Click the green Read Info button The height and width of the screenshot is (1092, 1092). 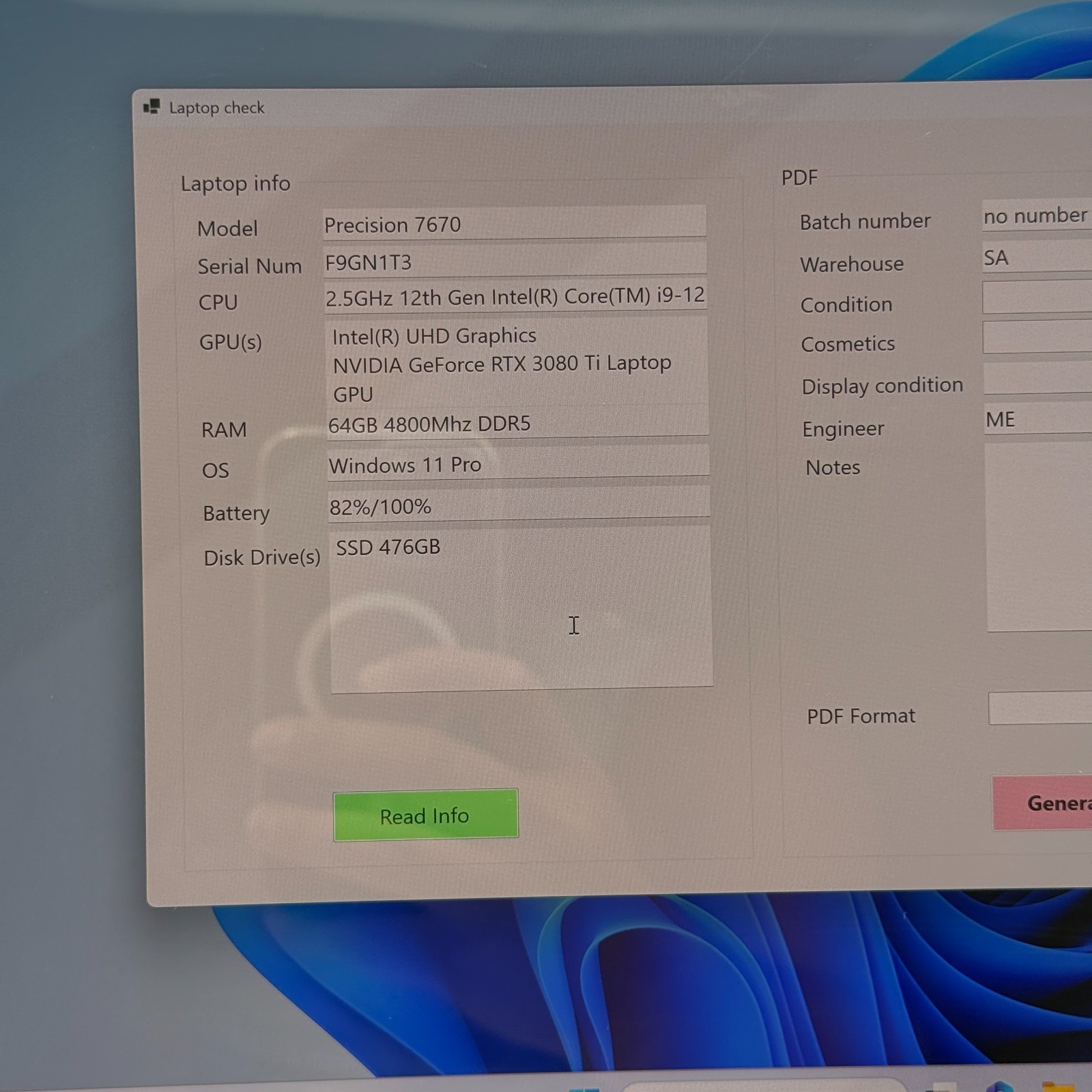[425, 815]
